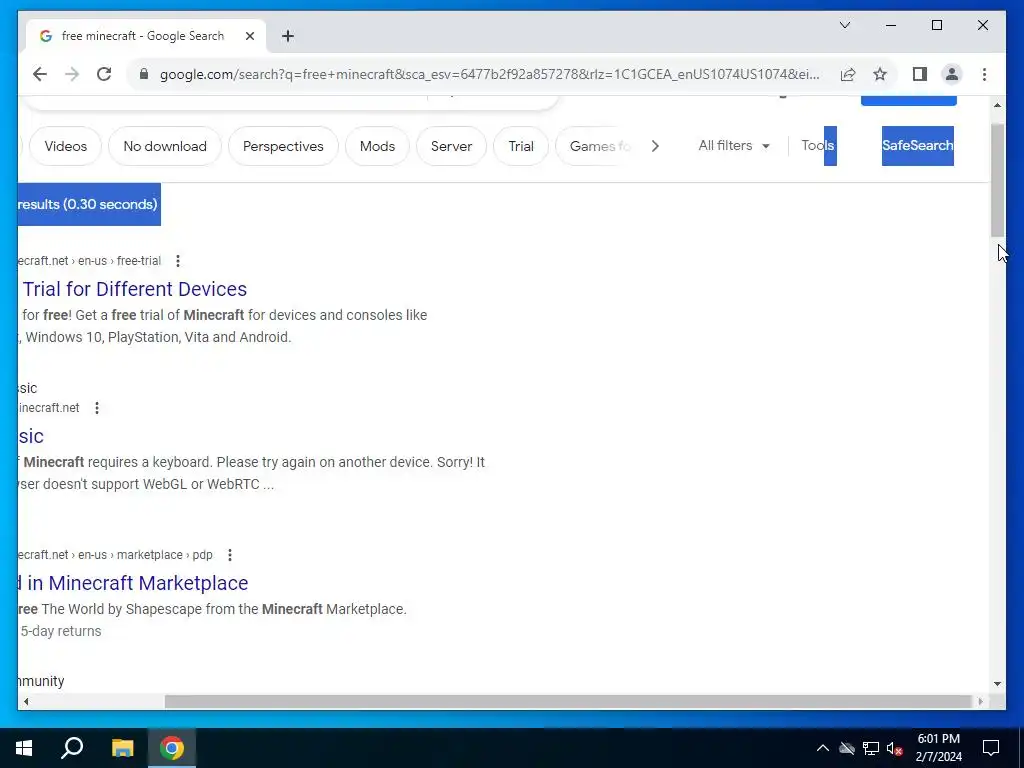The width and height of the screenshot is (1024, 768).
Task: Open the Windows notification center
Action: (x=991, y=748)
